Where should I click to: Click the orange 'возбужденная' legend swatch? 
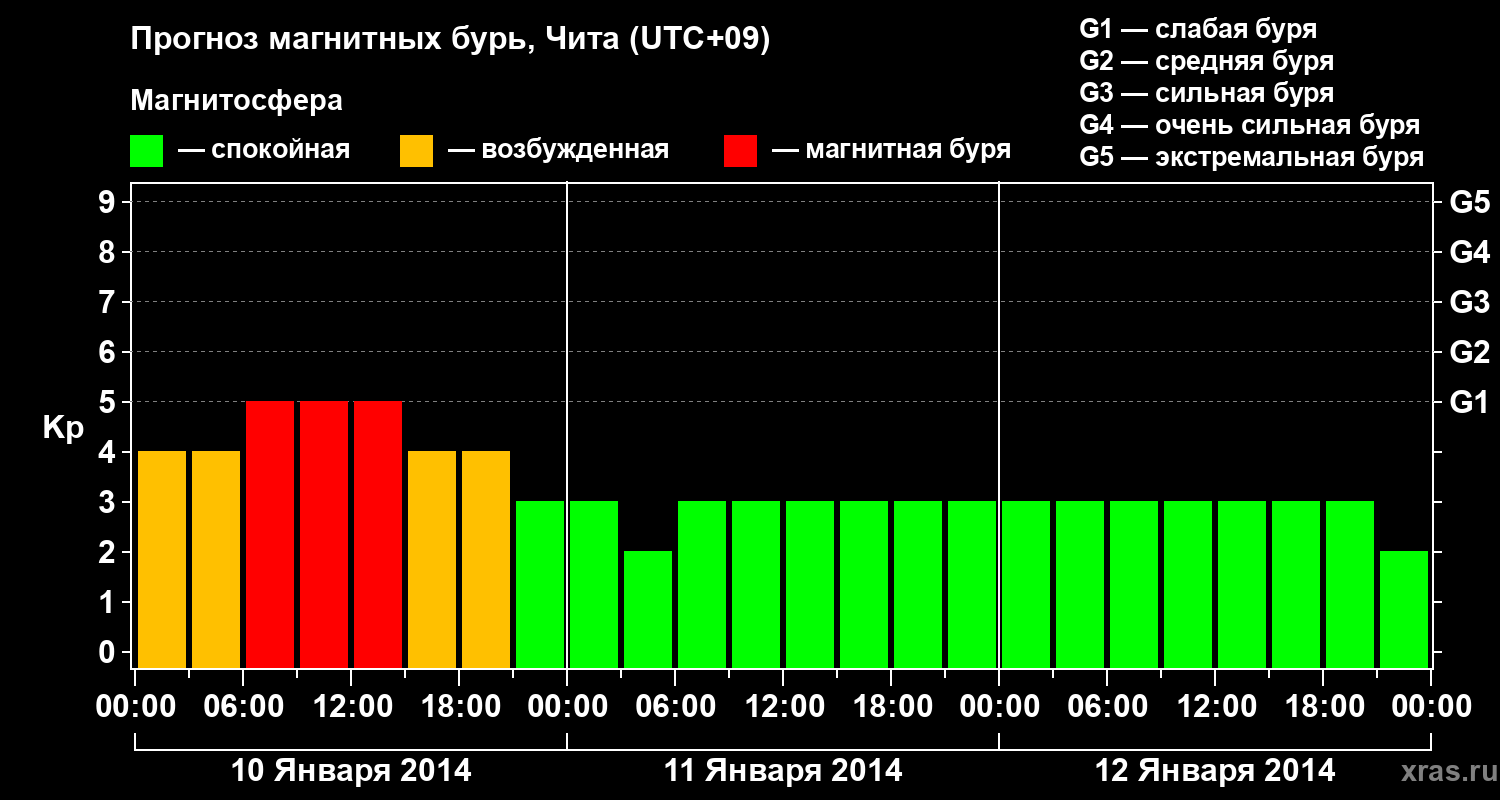(x=417, y=151)
